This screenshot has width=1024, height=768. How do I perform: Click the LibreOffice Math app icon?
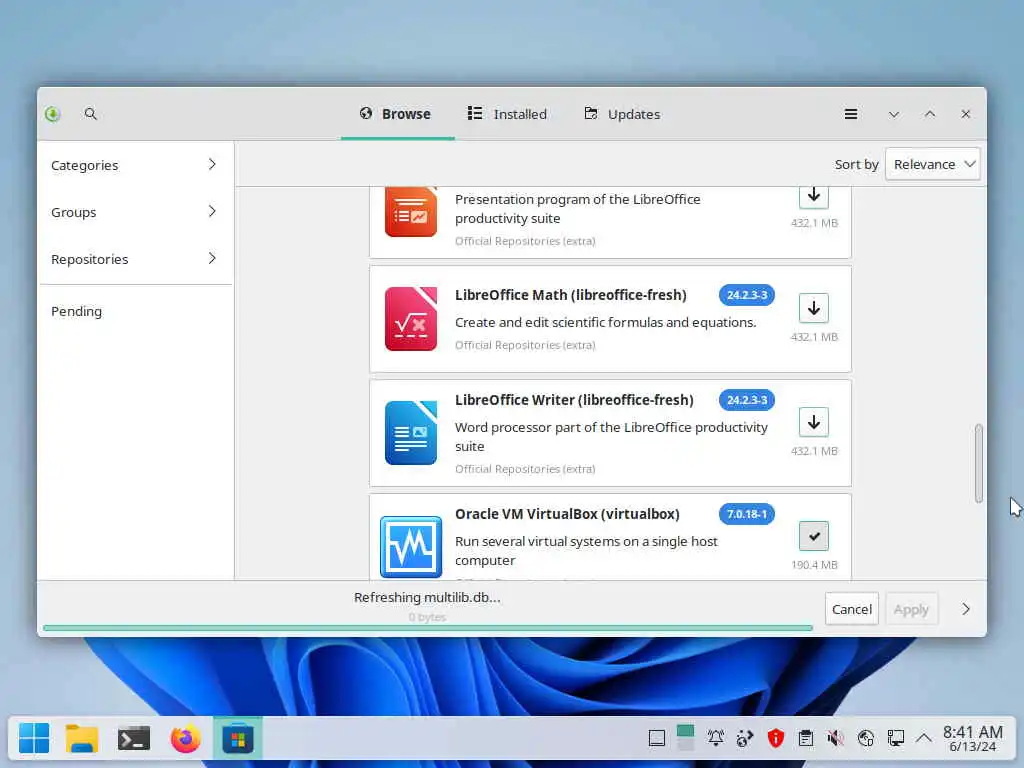click(x=411, y=319)
